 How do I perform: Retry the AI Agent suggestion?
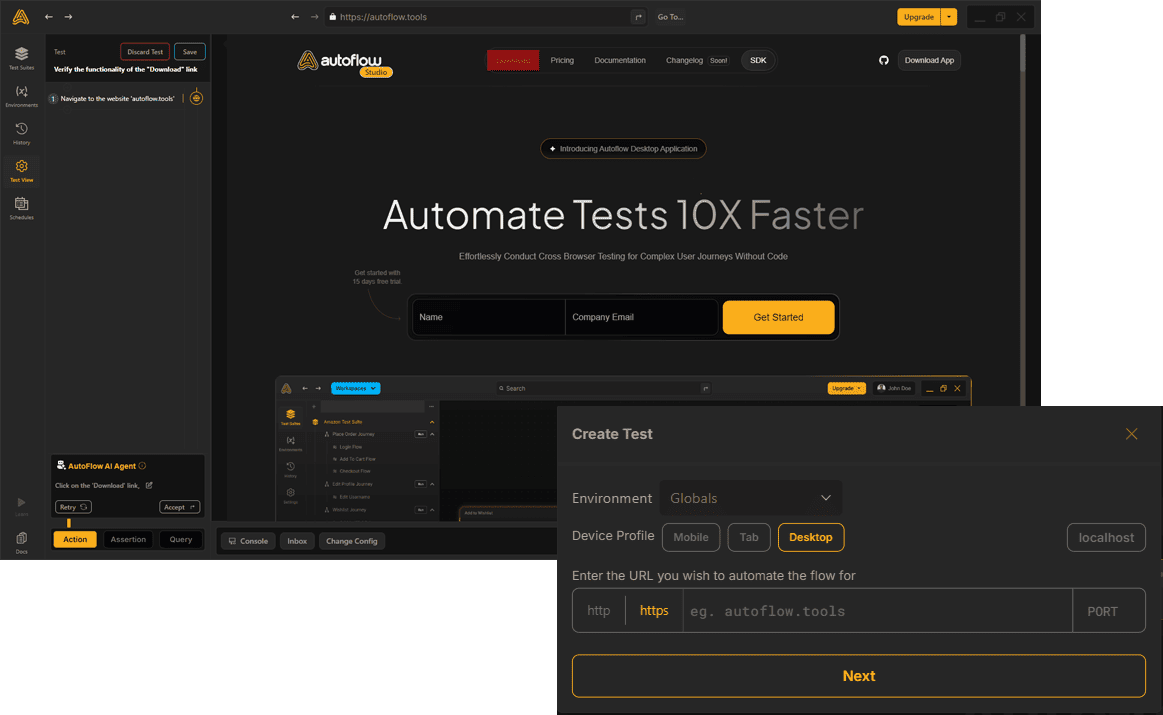point(73,507)
